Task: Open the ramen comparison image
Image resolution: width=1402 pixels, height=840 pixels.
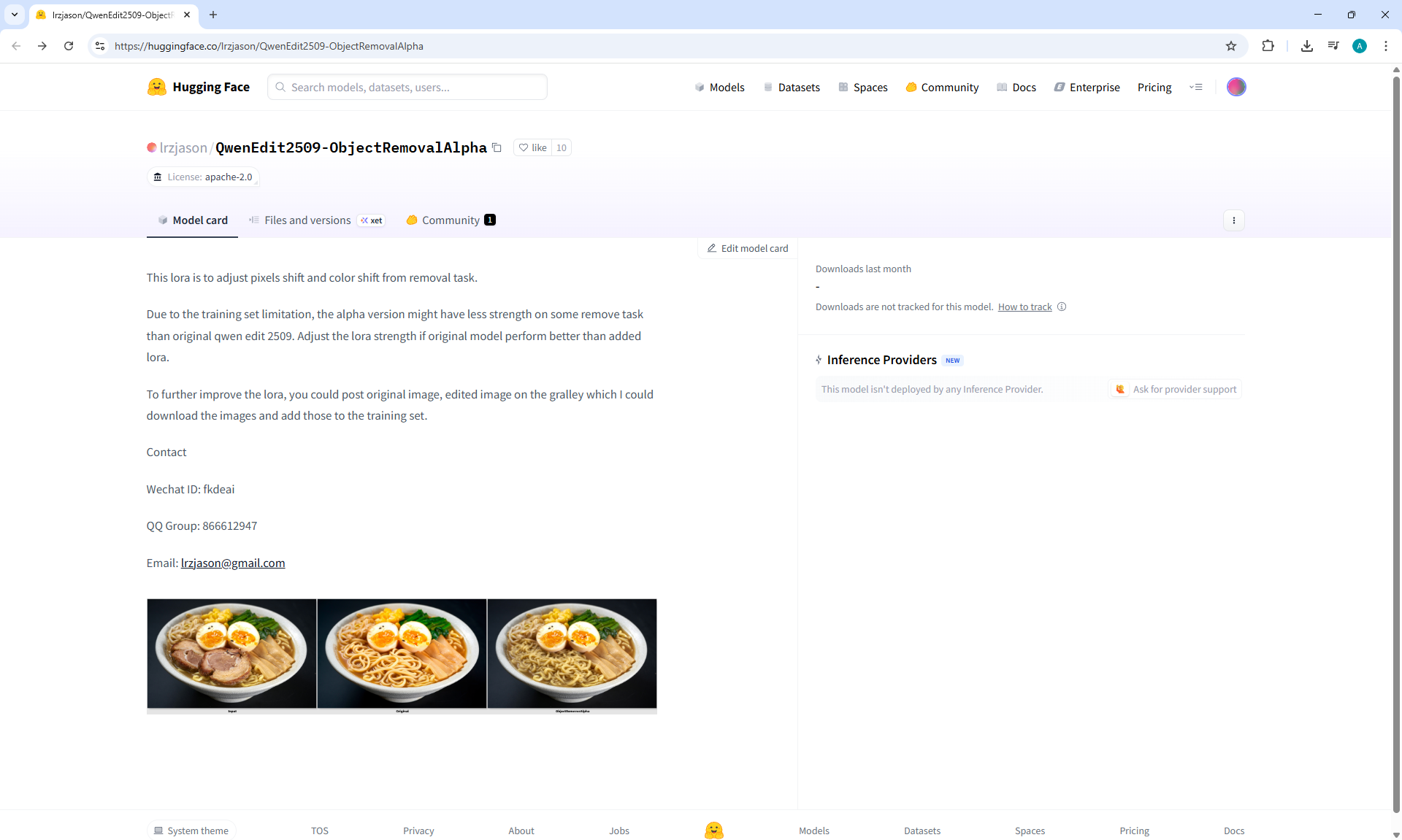Action: tap(402, 656)
